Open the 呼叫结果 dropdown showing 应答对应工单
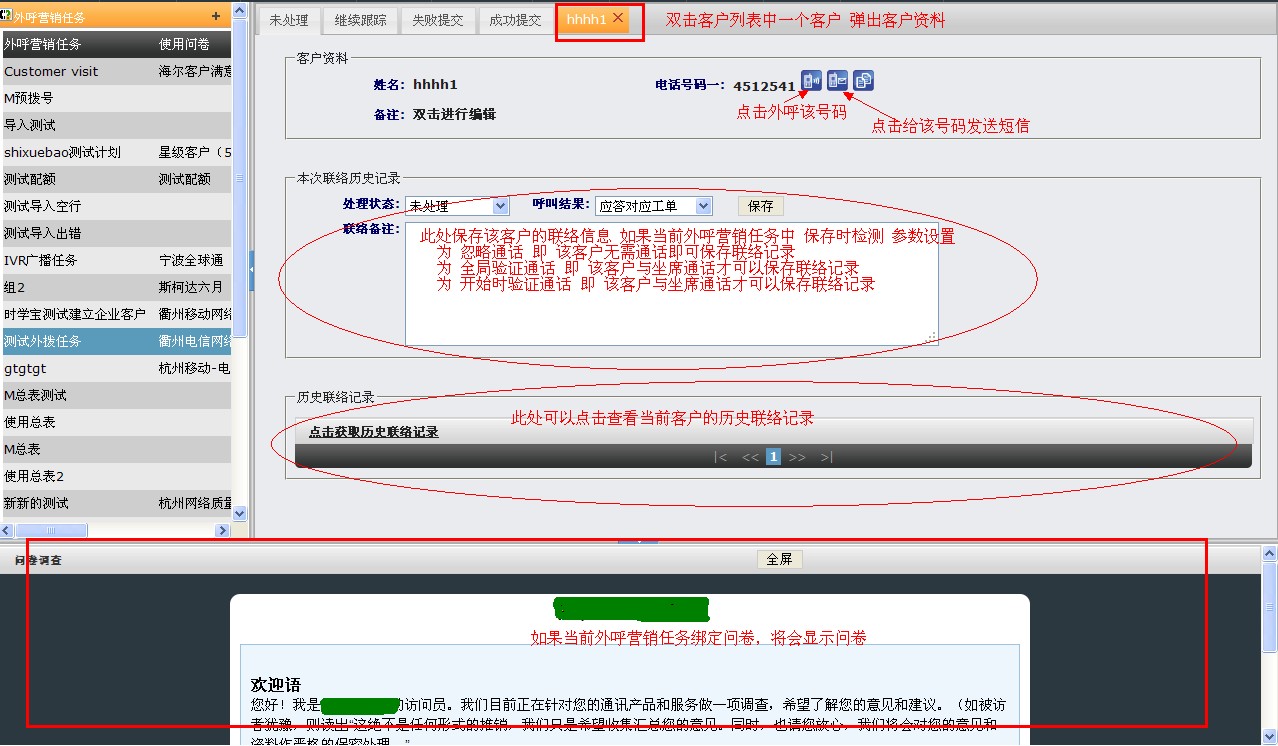Image resolution: width=1278 pixels, height=746 pixels. click(x=653, y=206)
